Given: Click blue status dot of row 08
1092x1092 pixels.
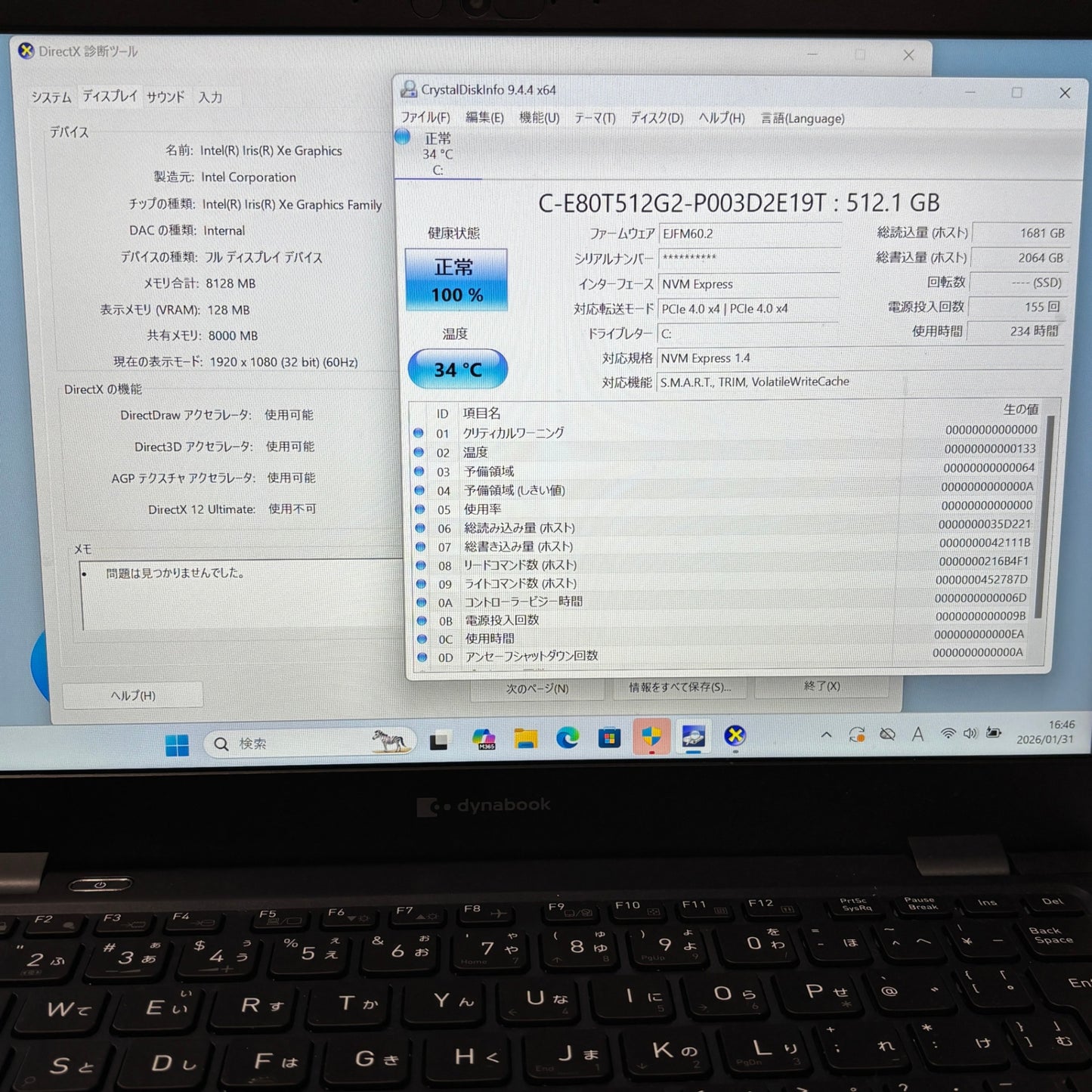Looking at the screenshot, I should (421, 565).
